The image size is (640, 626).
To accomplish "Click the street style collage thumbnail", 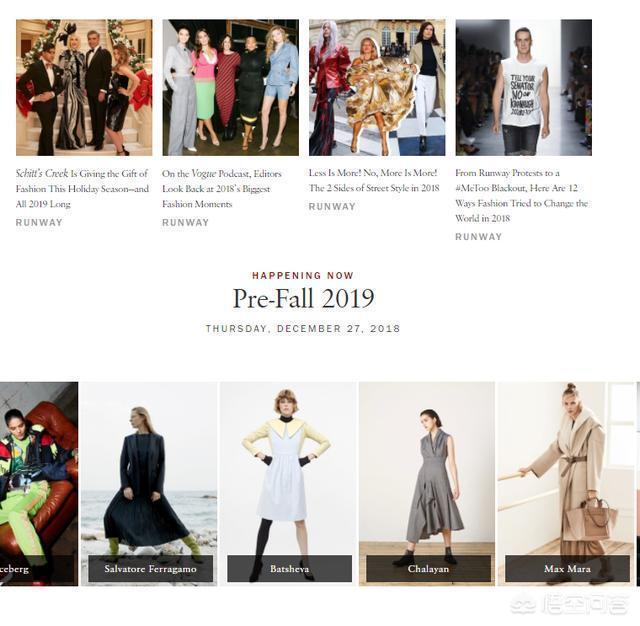I will [377, 87].
